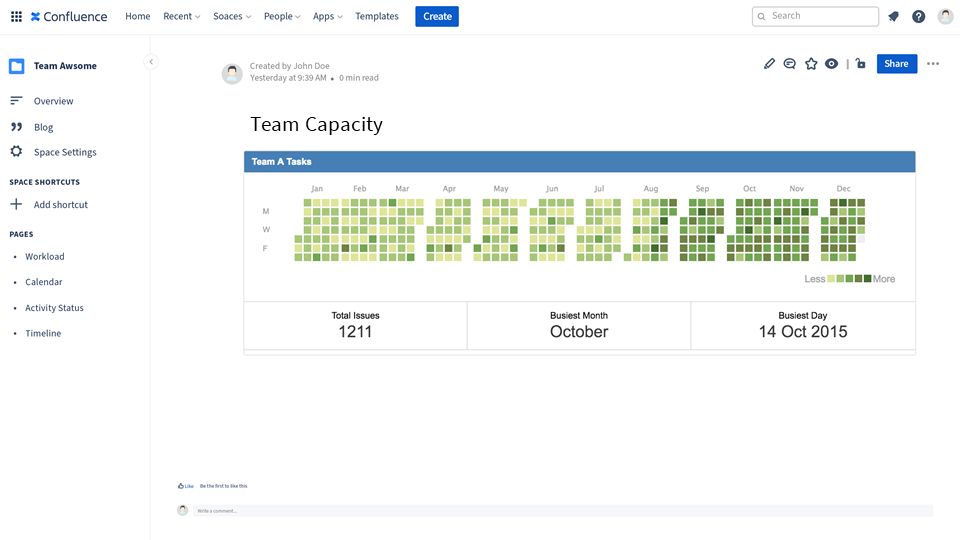Open the Blog sidebar link
This screenshot has width=960, height=540.
pyautogui.click(x=43, y=127)
